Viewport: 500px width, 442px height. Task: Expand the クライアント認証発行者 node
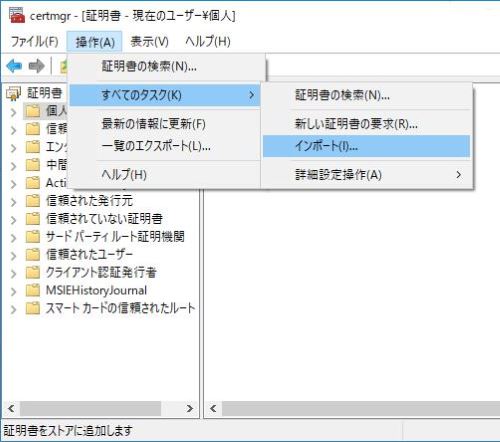13,274
